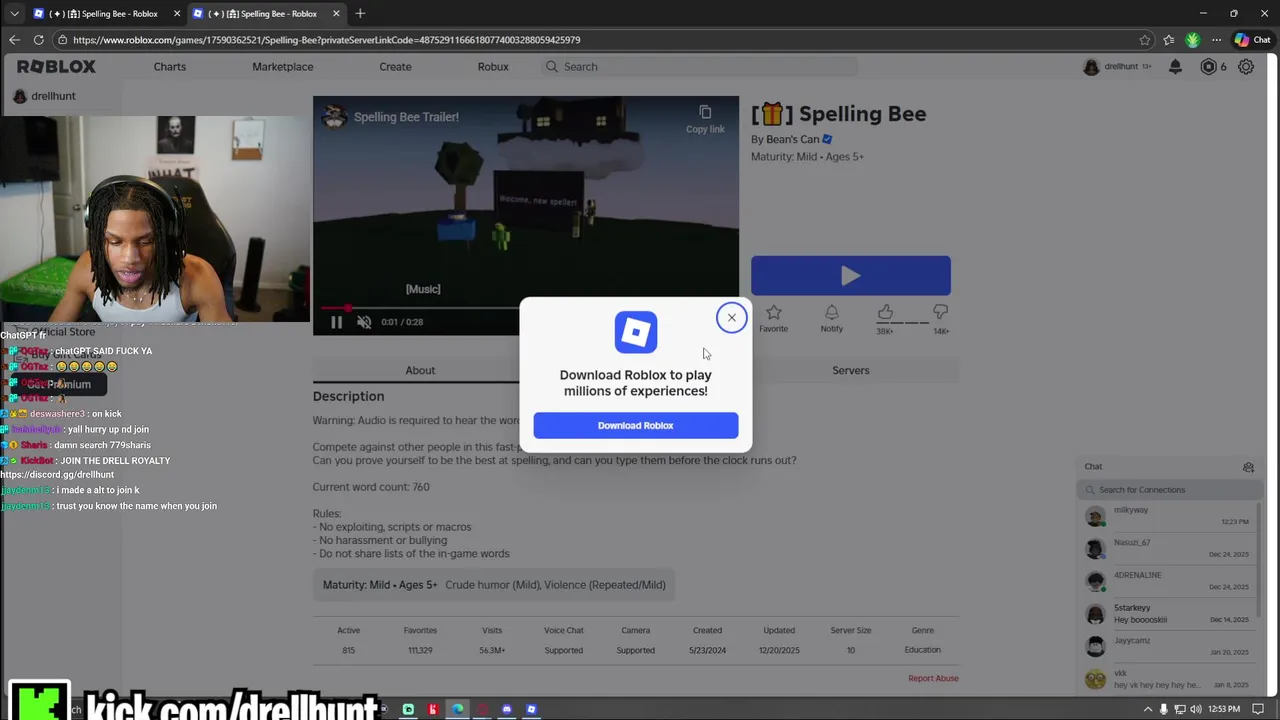Show hidden system tray icons
This screenshot has height=720, width=1280.
pos(1147,709)
